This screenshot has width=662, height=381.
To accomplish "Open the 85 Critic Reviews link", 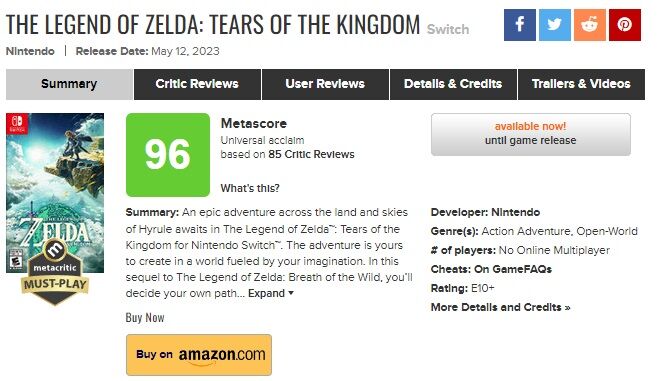I will click(x=311, y=155).
